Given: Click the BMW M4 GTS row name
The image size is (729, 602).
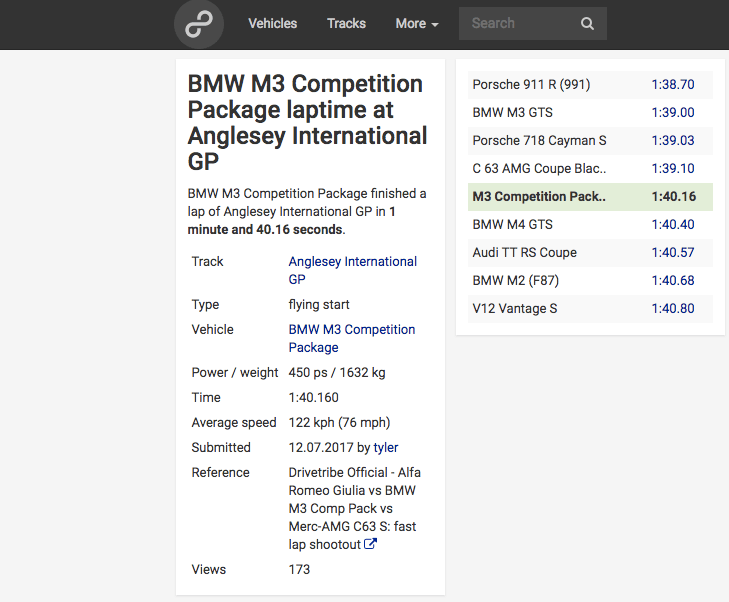Looking at the screenshot, I should pyautogui.click(x=512, y=225).
